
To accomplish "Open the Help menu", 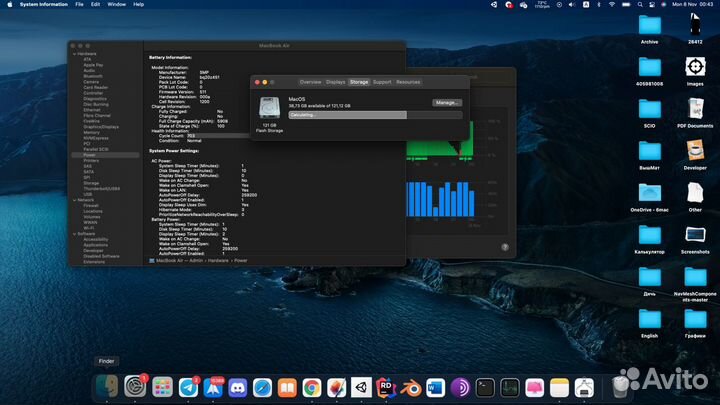I will pyautogui.click(x=138, y=4).
